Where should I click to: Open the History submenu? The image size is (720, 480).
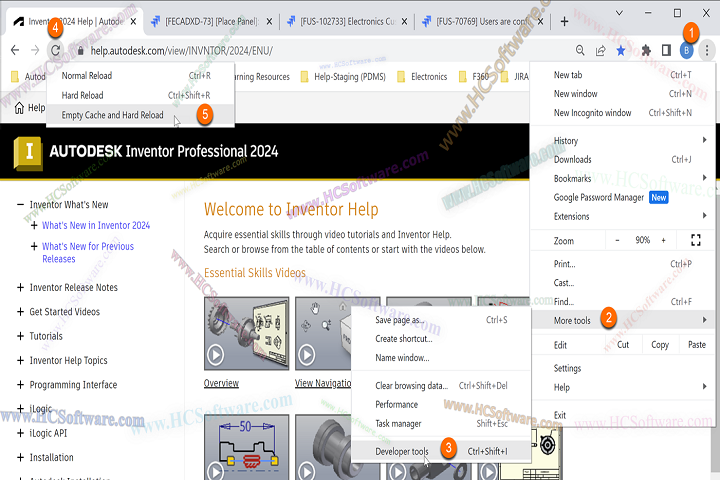point(623,141)
